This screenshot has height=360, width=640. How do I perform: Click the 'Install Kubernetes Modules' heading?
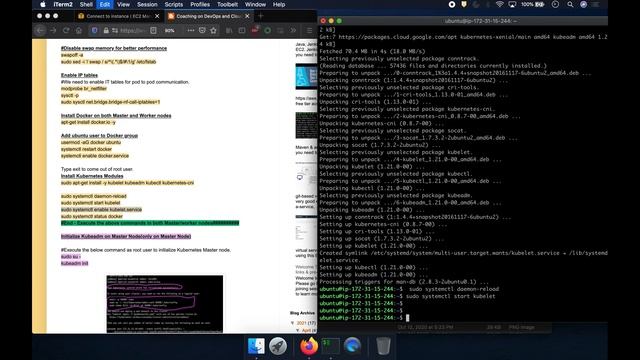point(92,176)
